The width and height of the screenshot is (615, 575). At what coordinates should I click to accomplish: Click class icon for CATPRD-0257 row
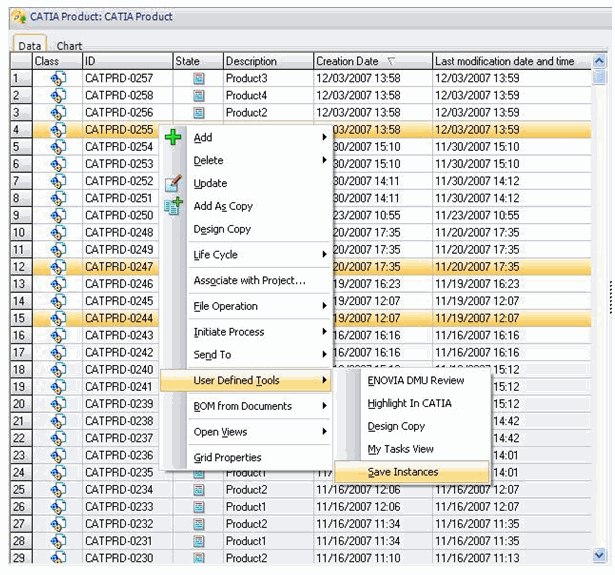click(57, 78)
